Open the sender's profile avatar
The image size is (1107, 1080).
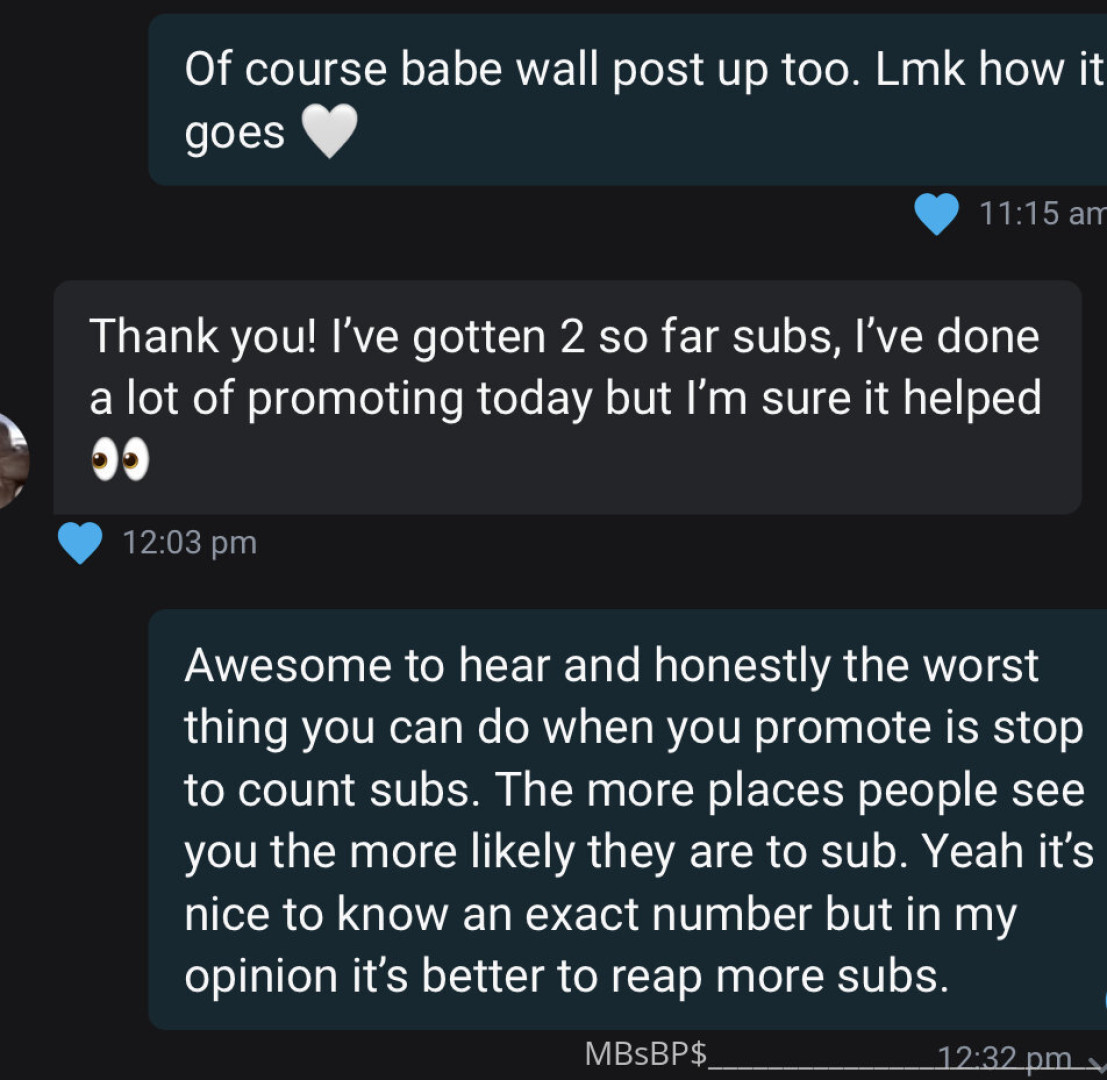coord(11,461)
